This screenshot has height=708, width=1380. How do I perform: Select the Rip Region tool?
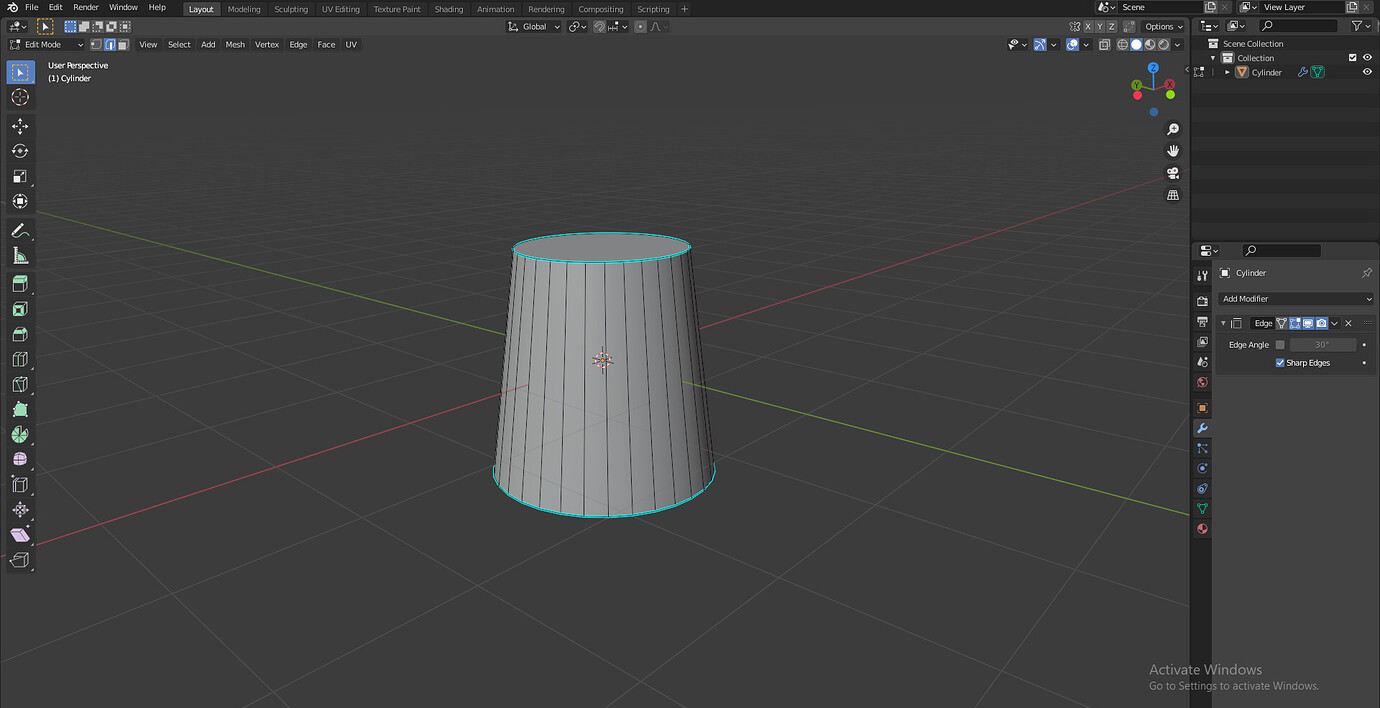[x=20, y=559]
